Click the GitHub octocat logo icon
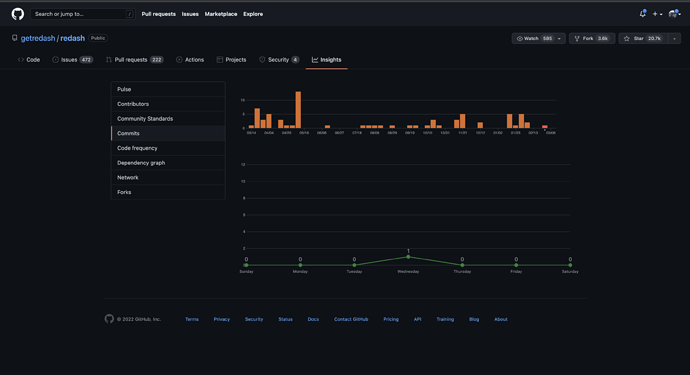Image resolution: width=690 pixels, height=375 pixels. pyautogui.click(x=18, y=14)
